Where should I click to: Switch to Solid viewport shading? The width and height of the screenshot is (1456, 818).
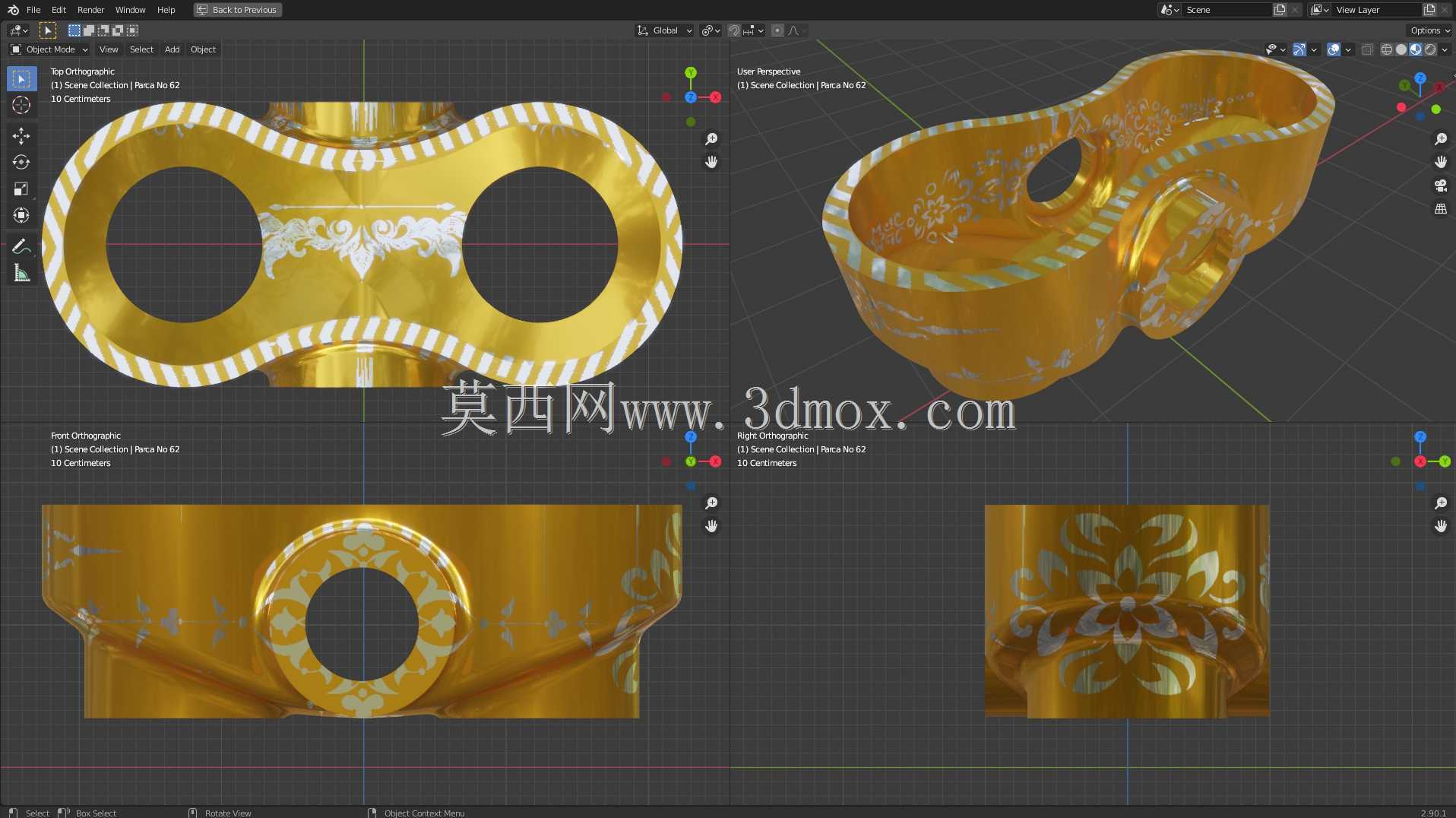(1401, 49)
